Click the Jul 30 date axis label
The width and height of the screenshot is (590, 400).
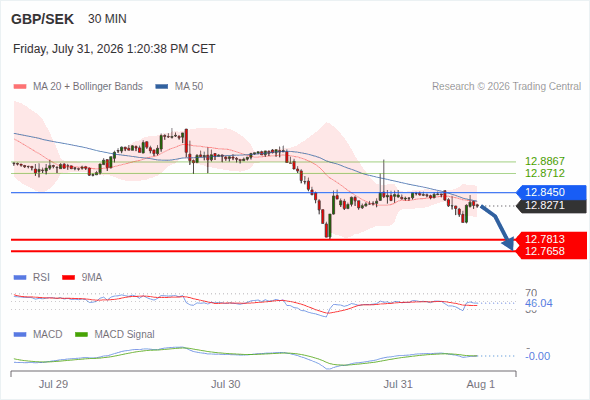(x=226, y=385)
